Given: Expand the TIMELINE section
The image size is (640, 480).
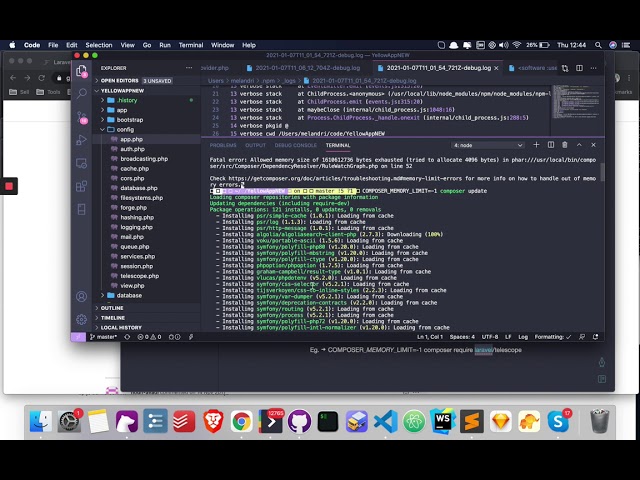Looking at the screenshot, I should (113, 318).
